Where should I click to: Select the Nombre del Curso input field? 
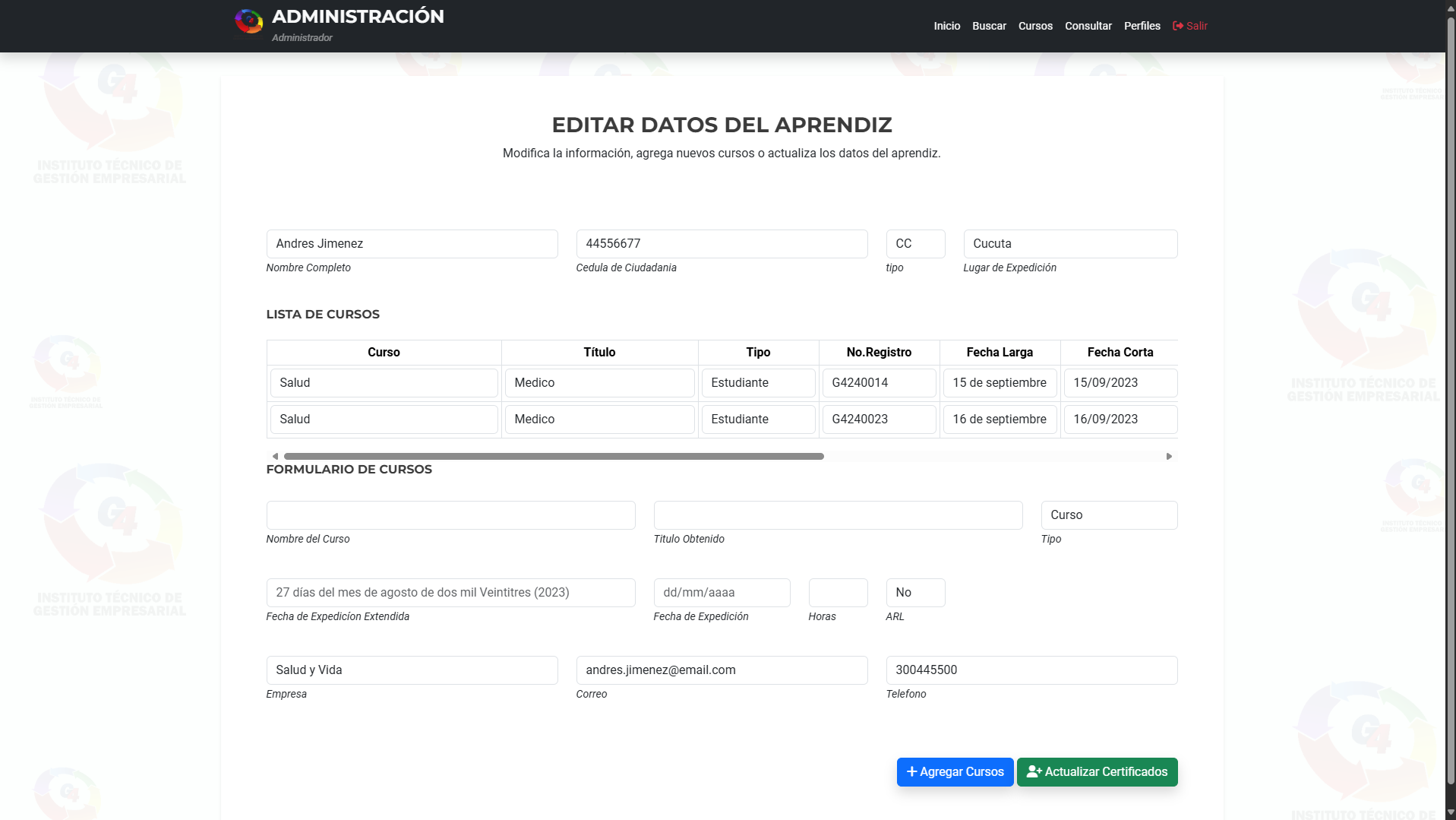tap(450, 514)
